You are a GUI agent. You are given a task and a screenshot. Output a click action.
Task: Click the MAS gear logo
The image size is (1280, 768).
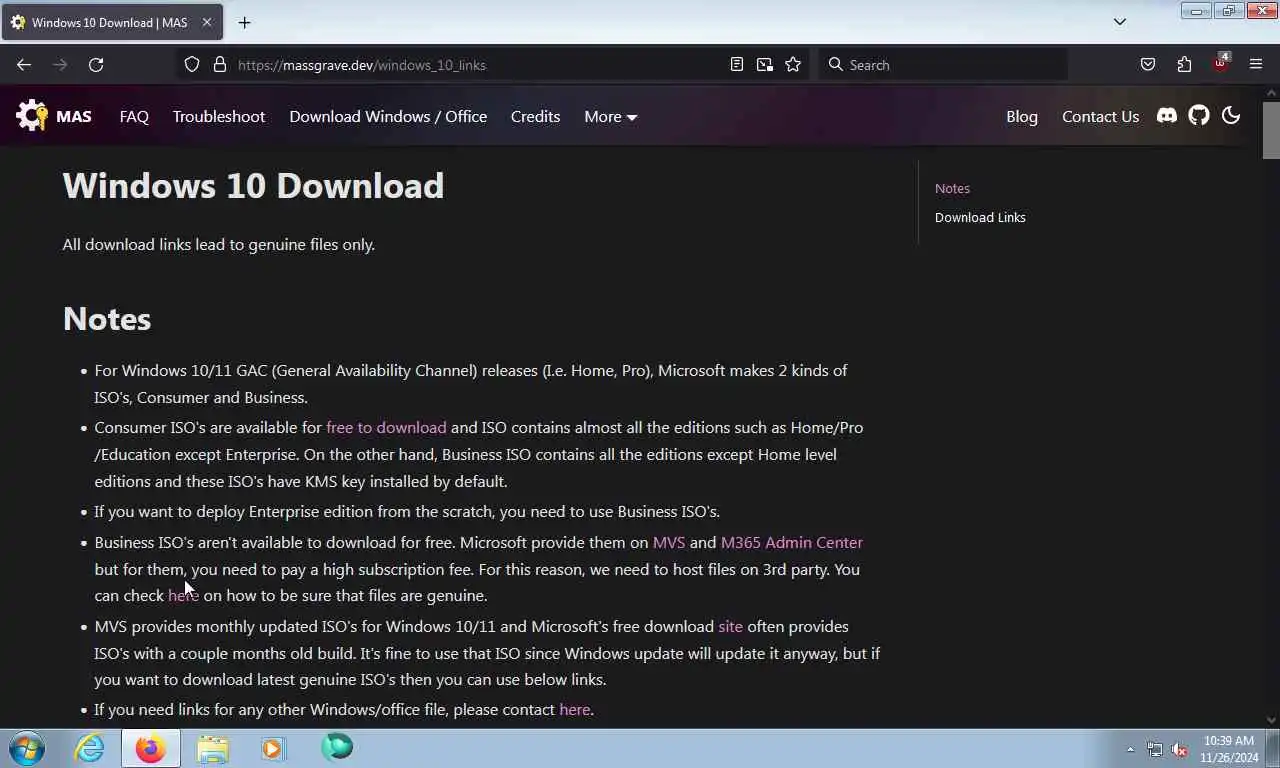pyautogui.click(x=32, y=116)
